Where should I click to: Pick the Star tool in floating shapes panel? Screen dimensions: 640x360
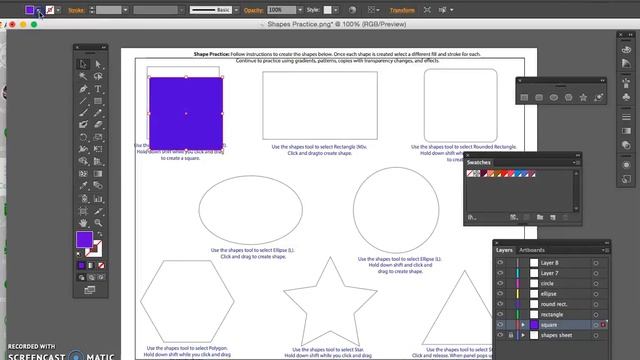(583, 98)
